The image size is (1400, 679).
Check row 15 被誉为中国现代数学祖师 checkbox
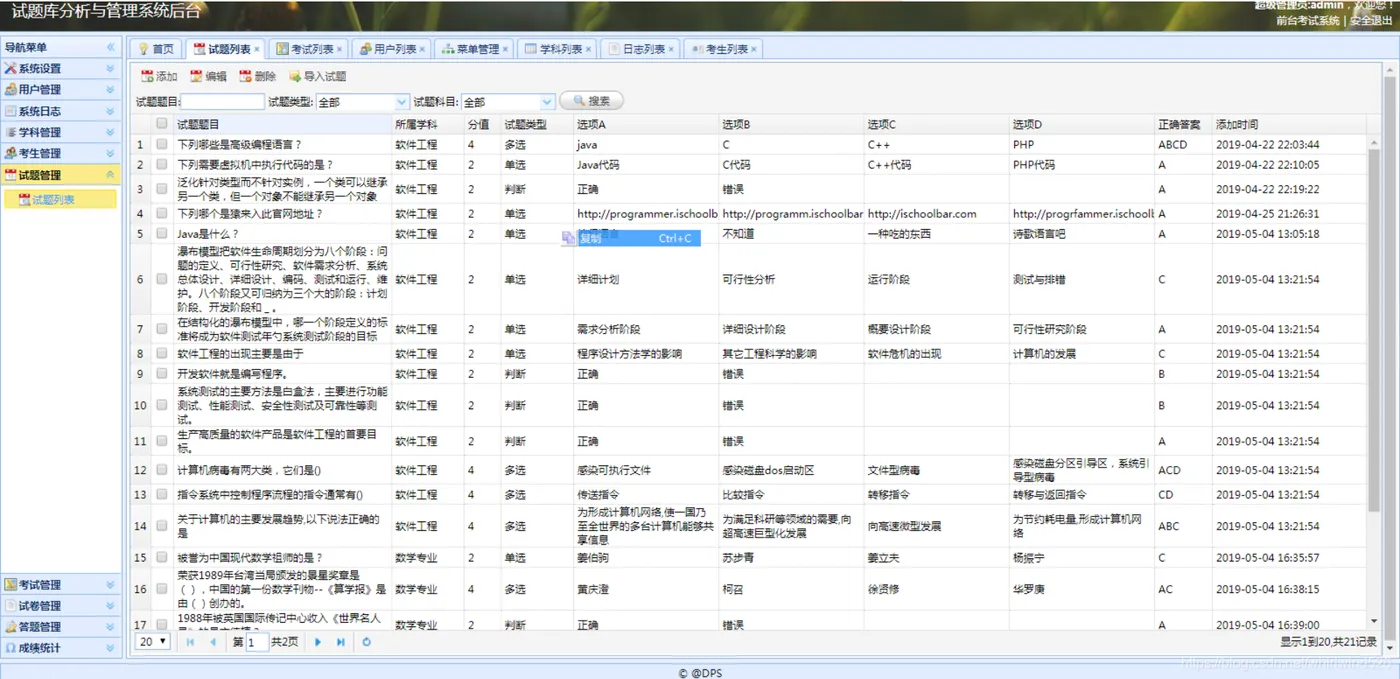point(162,558)
